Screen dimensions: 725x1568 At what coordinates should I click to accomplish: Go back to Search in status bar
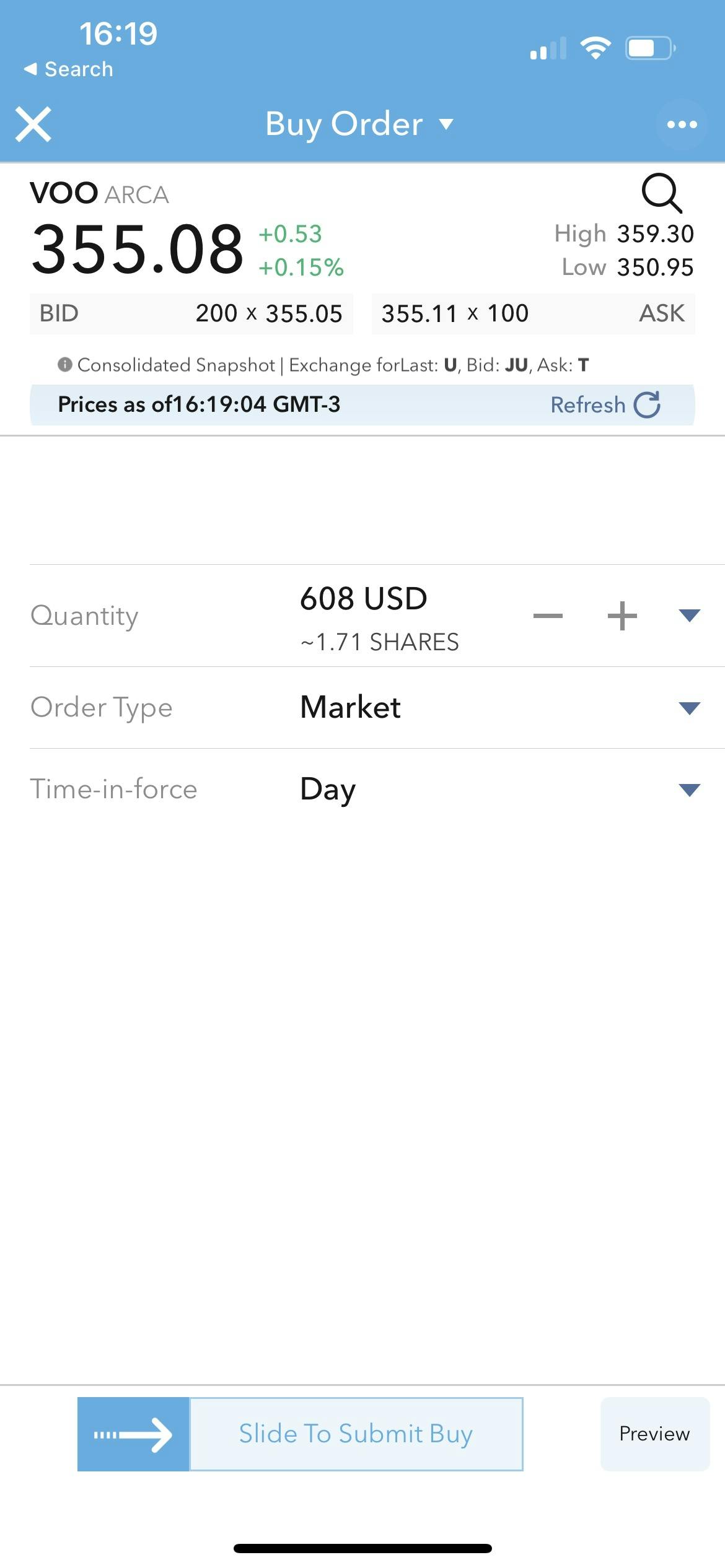[69, 69]
